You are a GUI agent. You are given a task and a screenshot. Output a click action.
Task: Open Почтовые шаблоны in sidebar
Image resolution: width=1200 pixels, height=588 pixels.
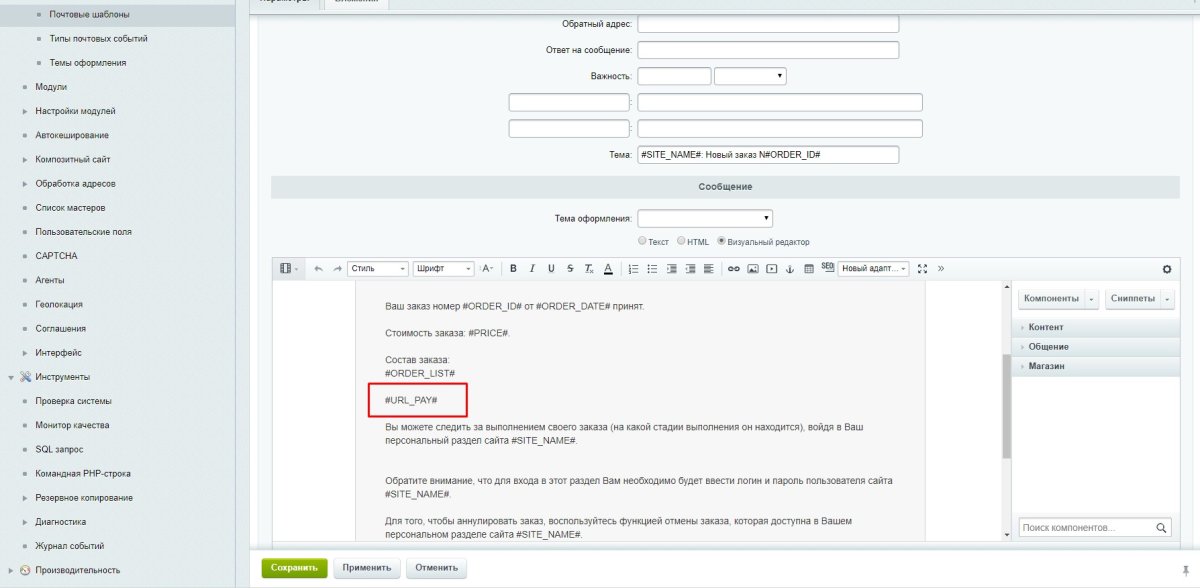[x=89, y=15]
